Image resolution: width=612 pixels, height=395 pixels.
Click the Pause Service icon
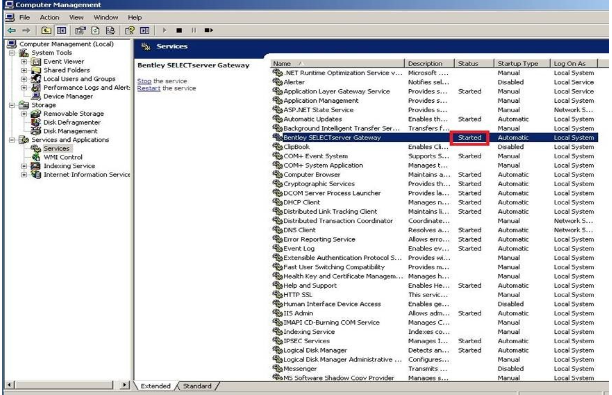click(194, 30)
